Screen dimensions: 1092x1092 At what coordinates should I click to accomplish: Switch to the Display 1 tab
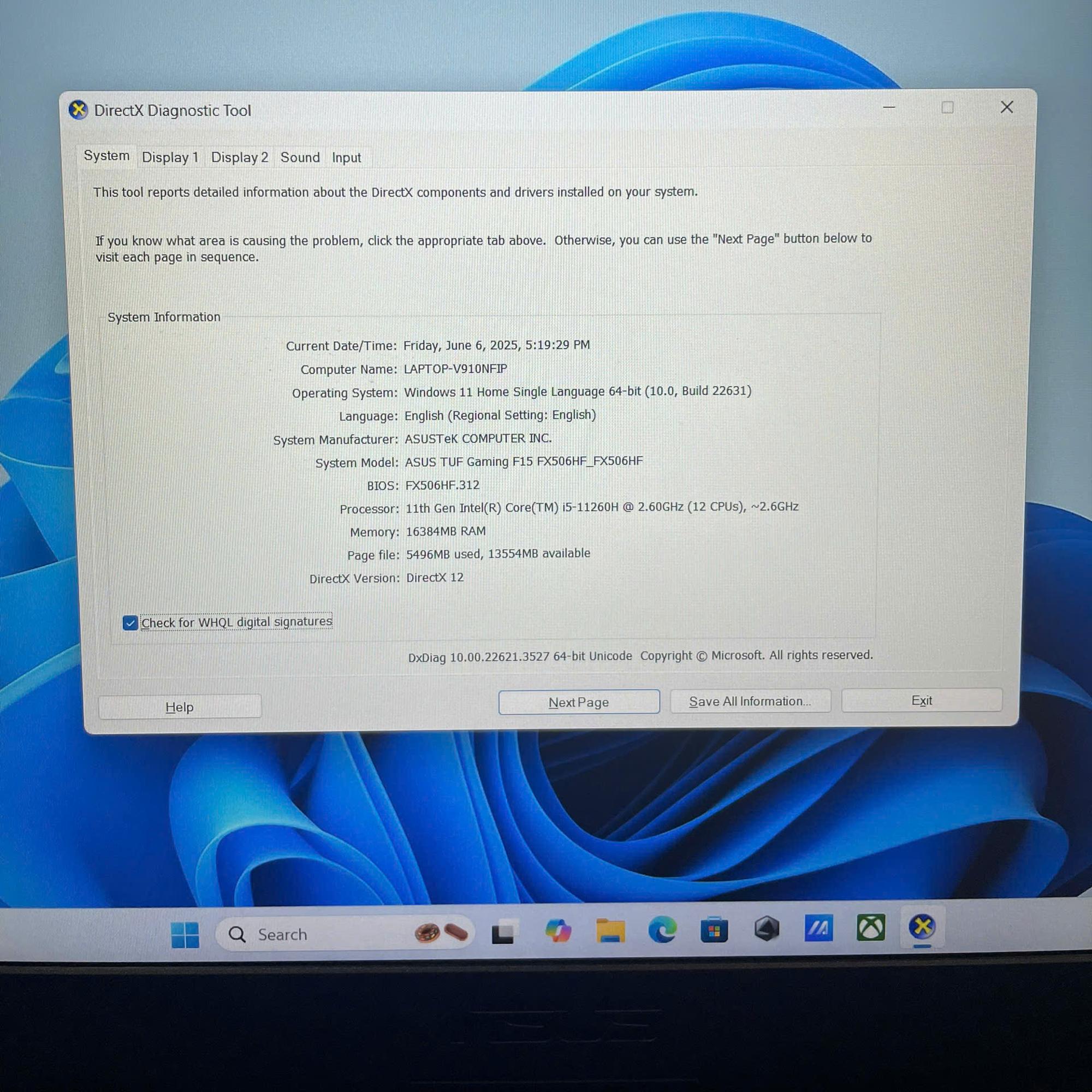(170, 157)
